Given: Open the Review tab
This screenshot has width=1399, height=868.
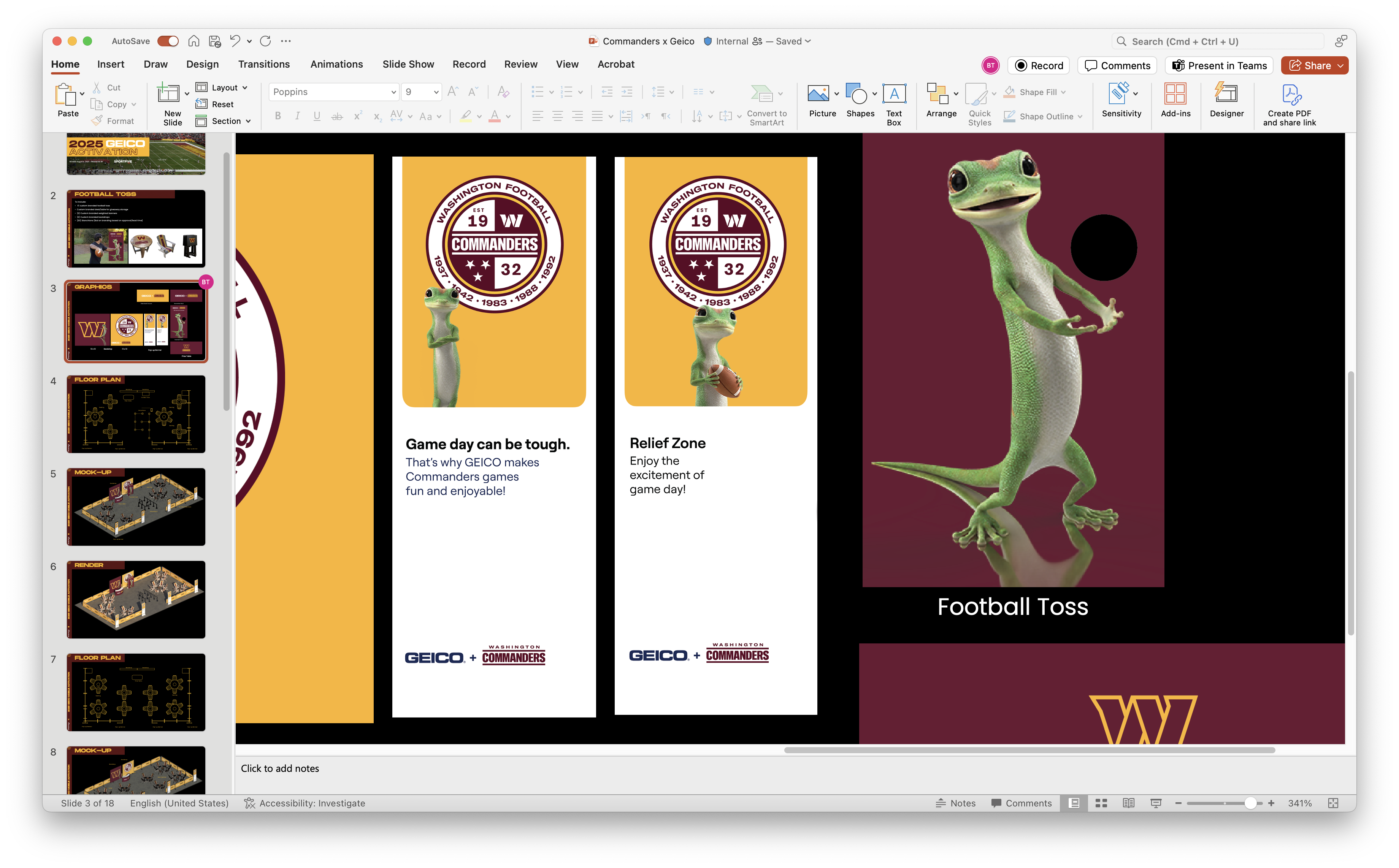Looking at the screenshot, I should pos(521,64).
